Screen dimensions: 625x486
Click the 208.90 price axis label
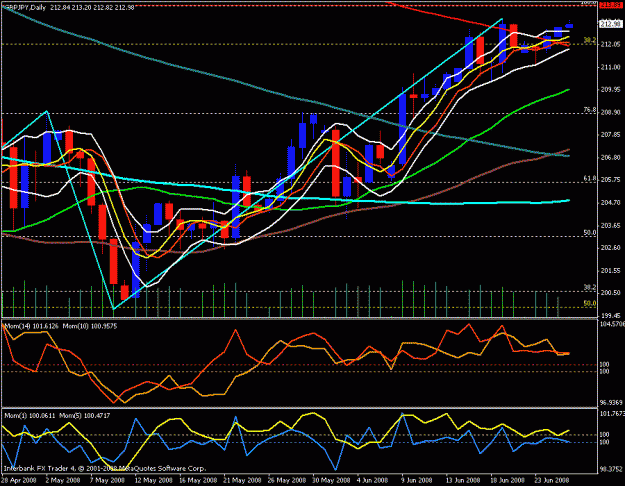point(610,112)
